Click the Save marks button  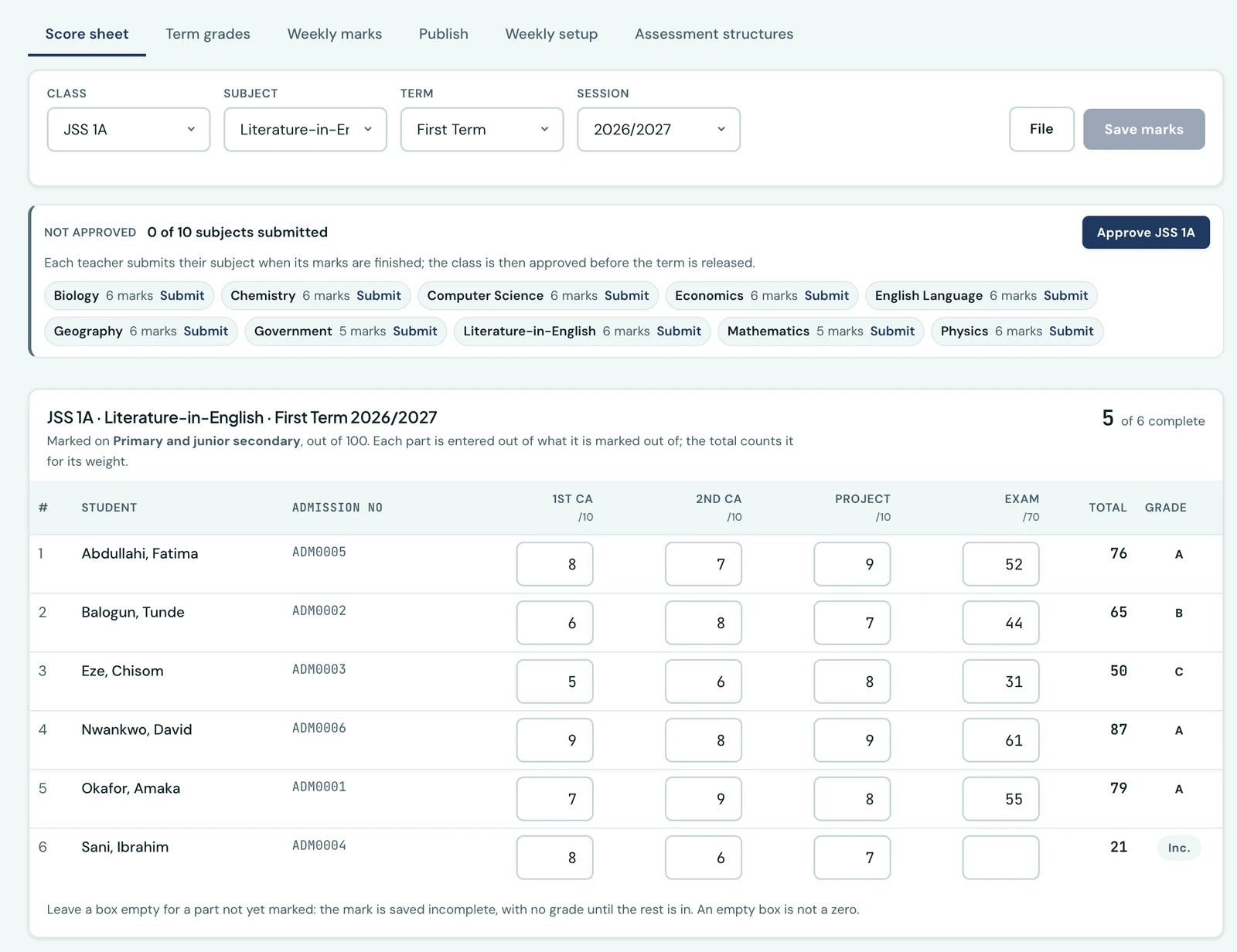(x=1144, y=129)
